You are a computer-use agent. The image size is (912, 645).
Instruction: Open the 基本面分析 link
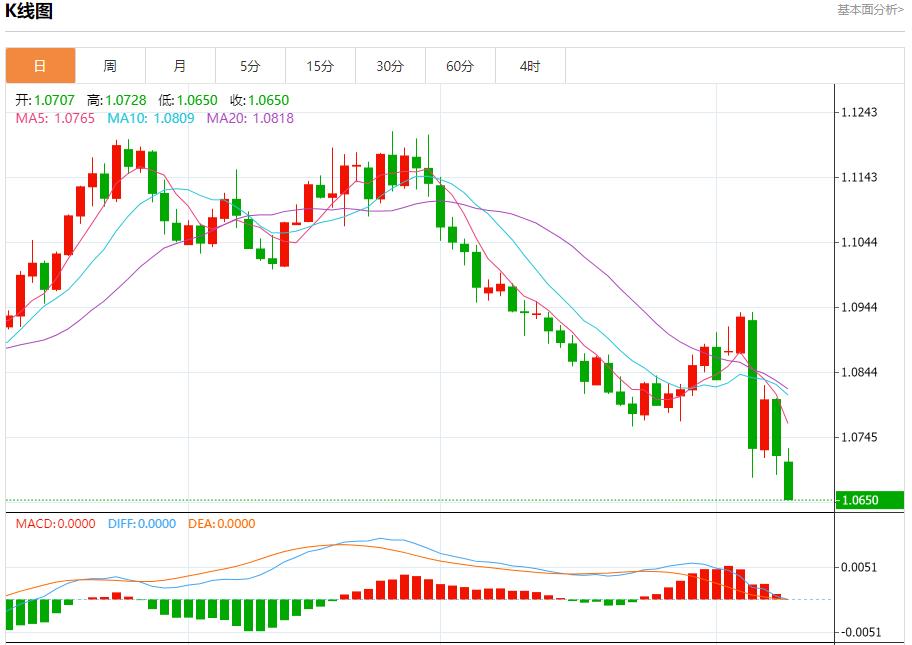pos(869,10)
